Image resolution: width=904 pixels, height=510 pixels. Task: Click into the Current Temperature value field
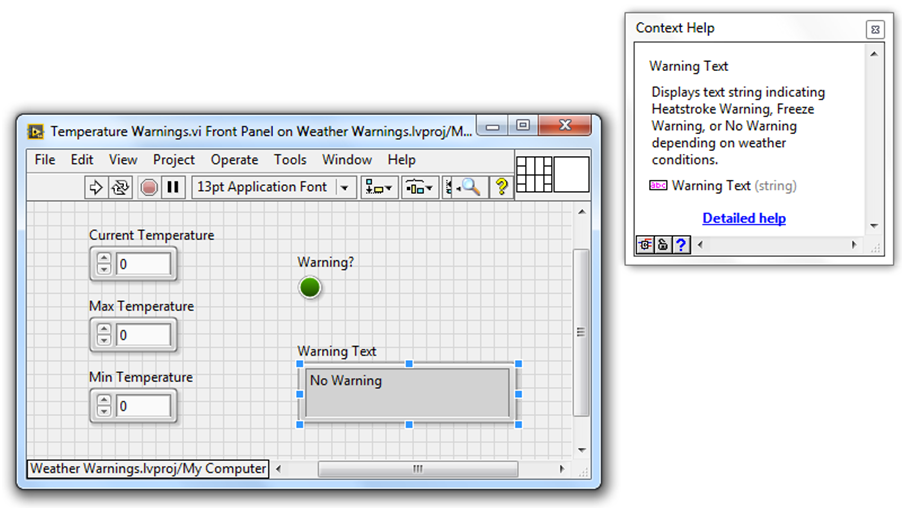click(x=143, y=265)
